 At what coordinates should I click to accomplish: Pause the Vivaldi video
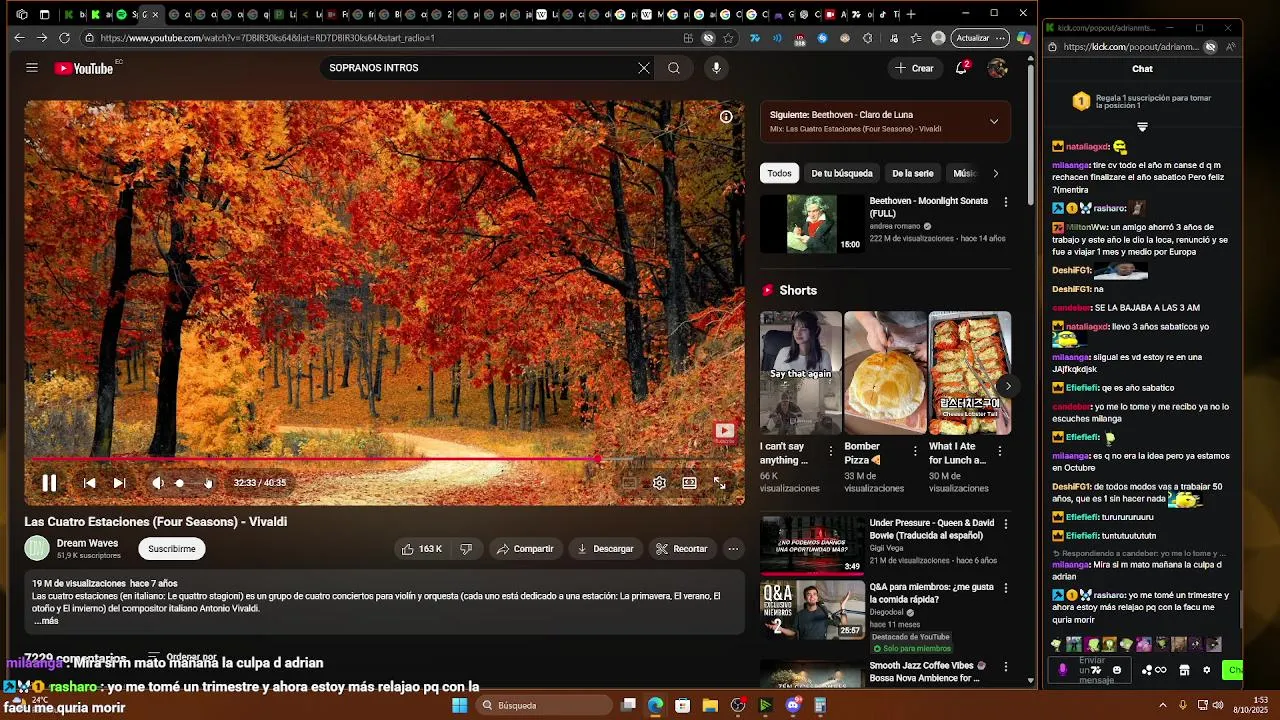tap(49, 483)
